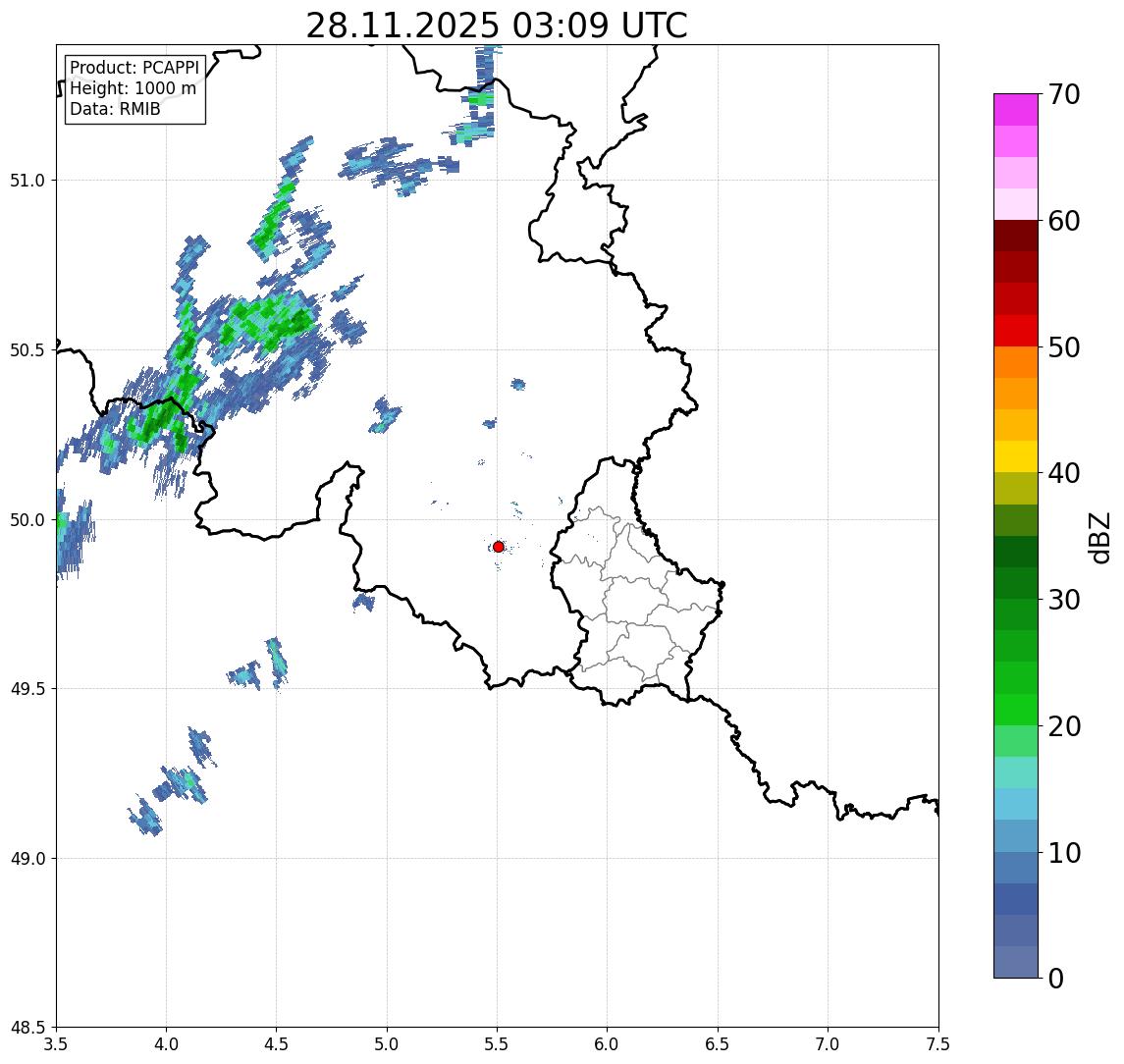Click the red radar location marker
1124x1064 pixels.
coord(499,547)
